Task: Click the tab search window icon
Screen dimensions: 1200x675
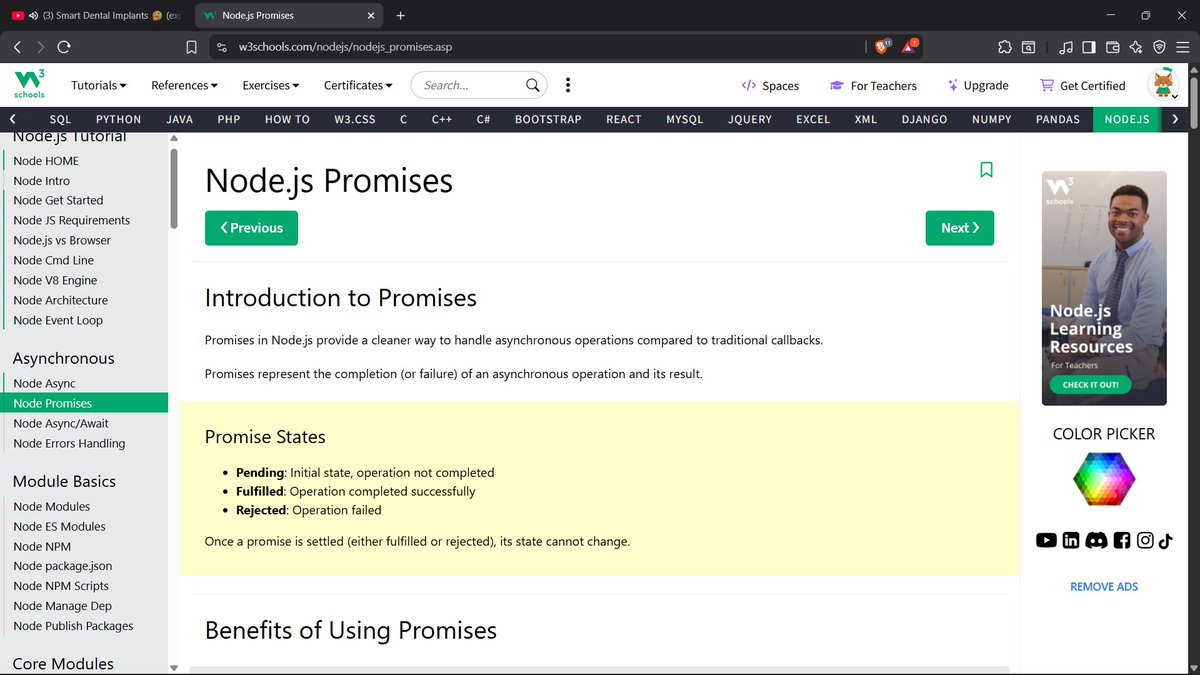Action: pyautogui.click(x=1028, y=47)
